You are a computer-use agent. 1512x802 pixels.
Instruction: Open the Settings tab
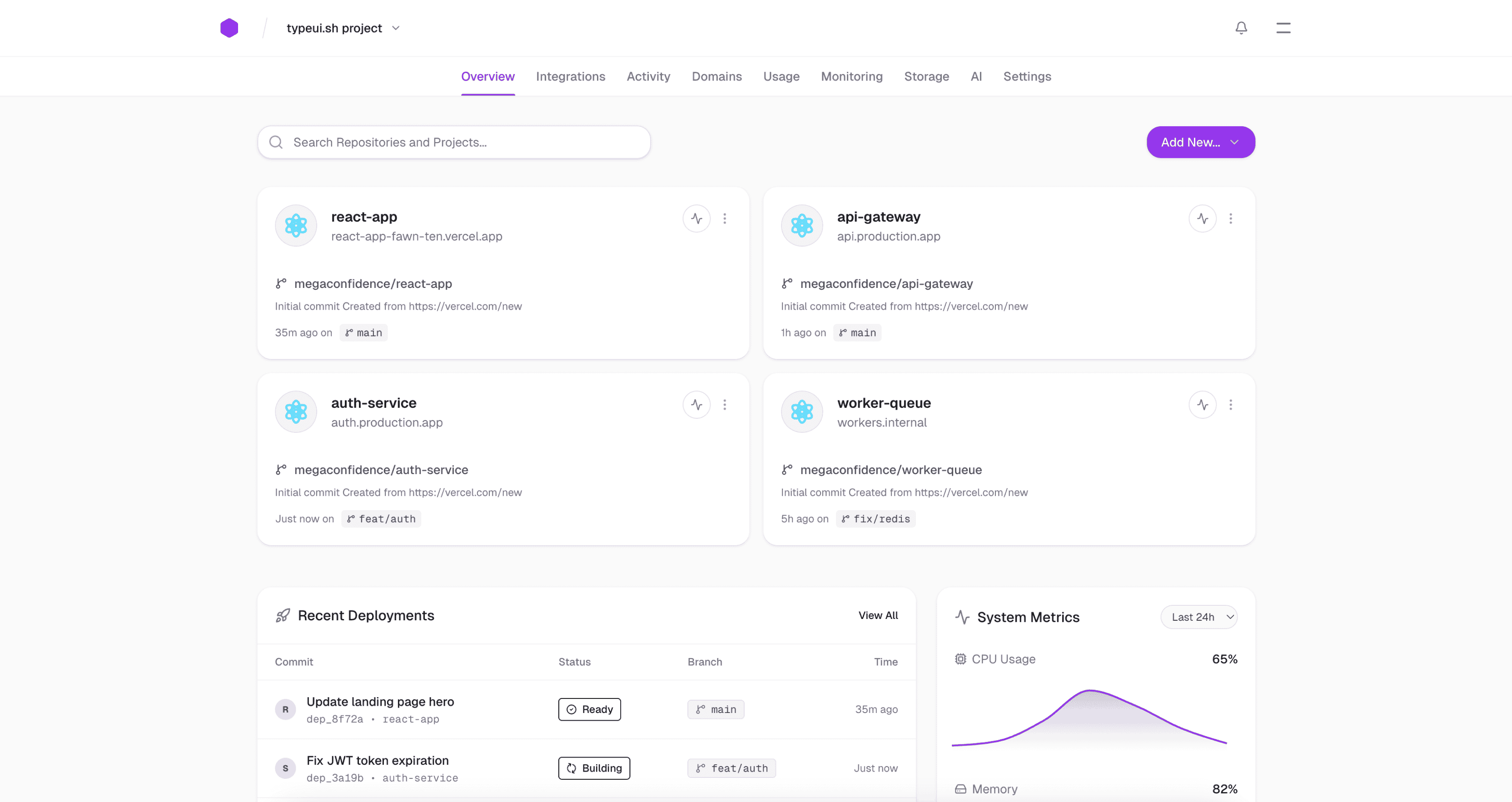(x=1027, y=76)
